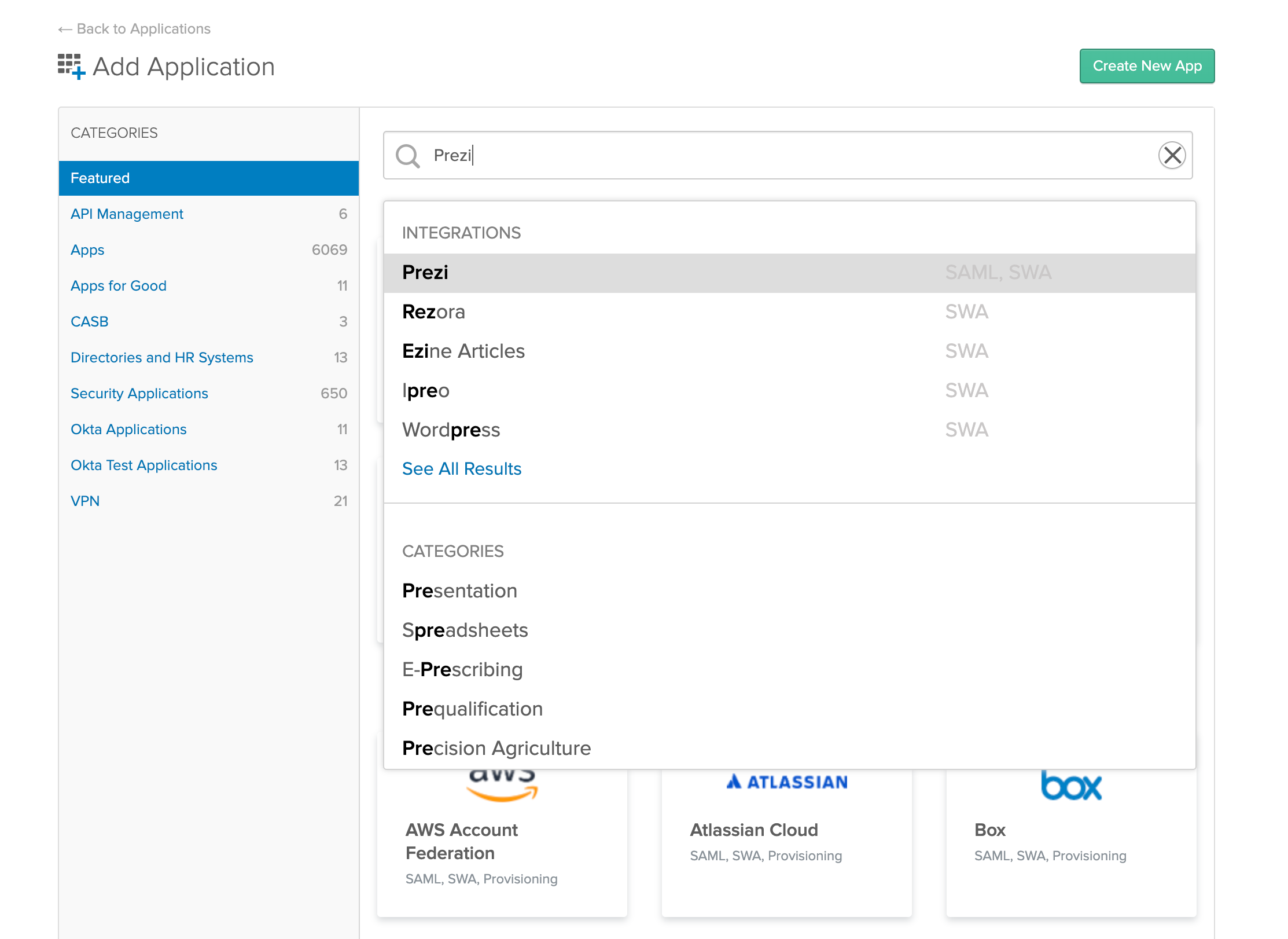Click the Box logo
1288x939 pixels.
(x=1071, y=786)
